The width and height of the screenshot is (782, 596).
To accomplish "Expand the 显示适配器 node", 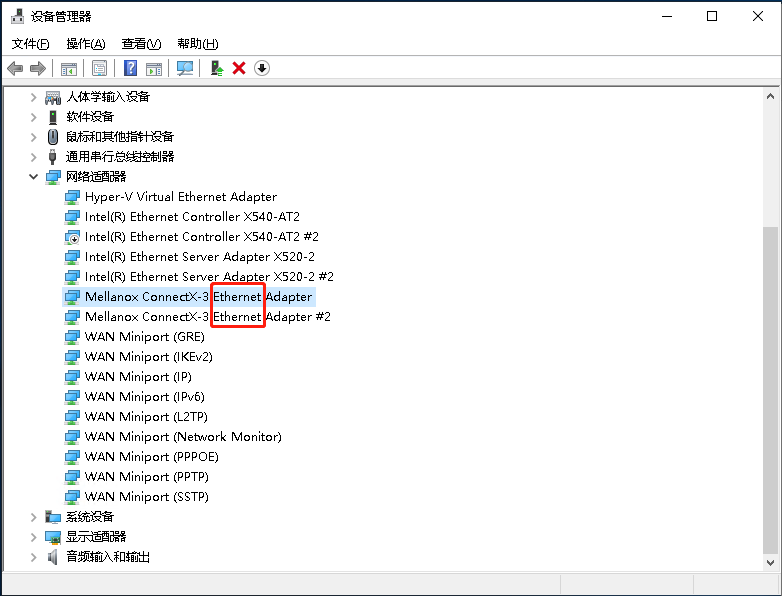I will click(33, 537).
